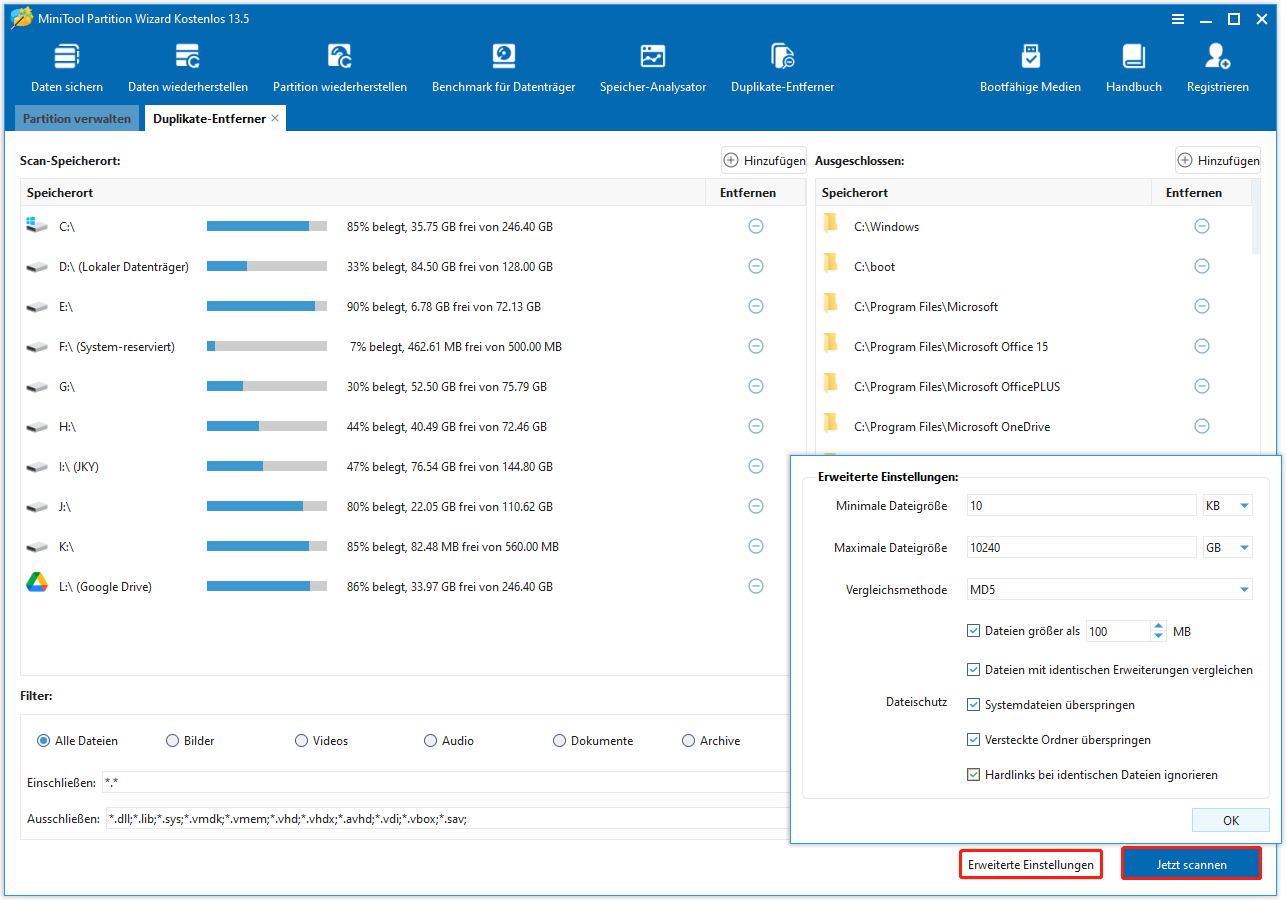Uncheck Dateien mit identischen Erweiterungen vergleichen
Screen dimensions: 1287x900
[973, 669]
